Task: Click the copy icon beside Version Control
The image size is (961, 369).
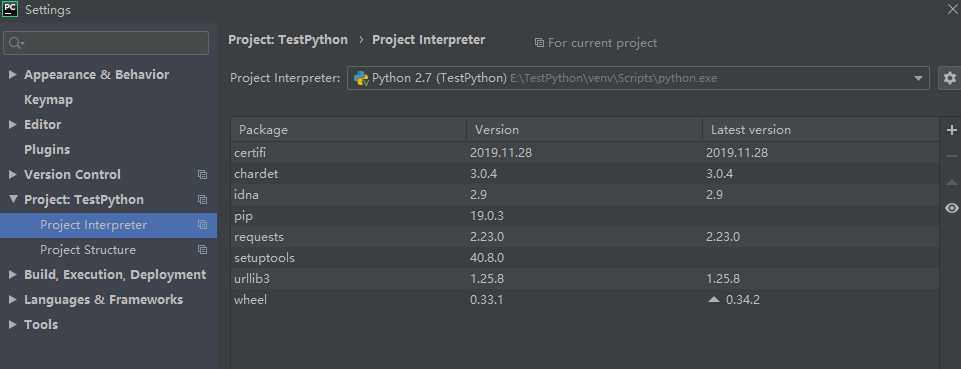Action: point(202,175)
